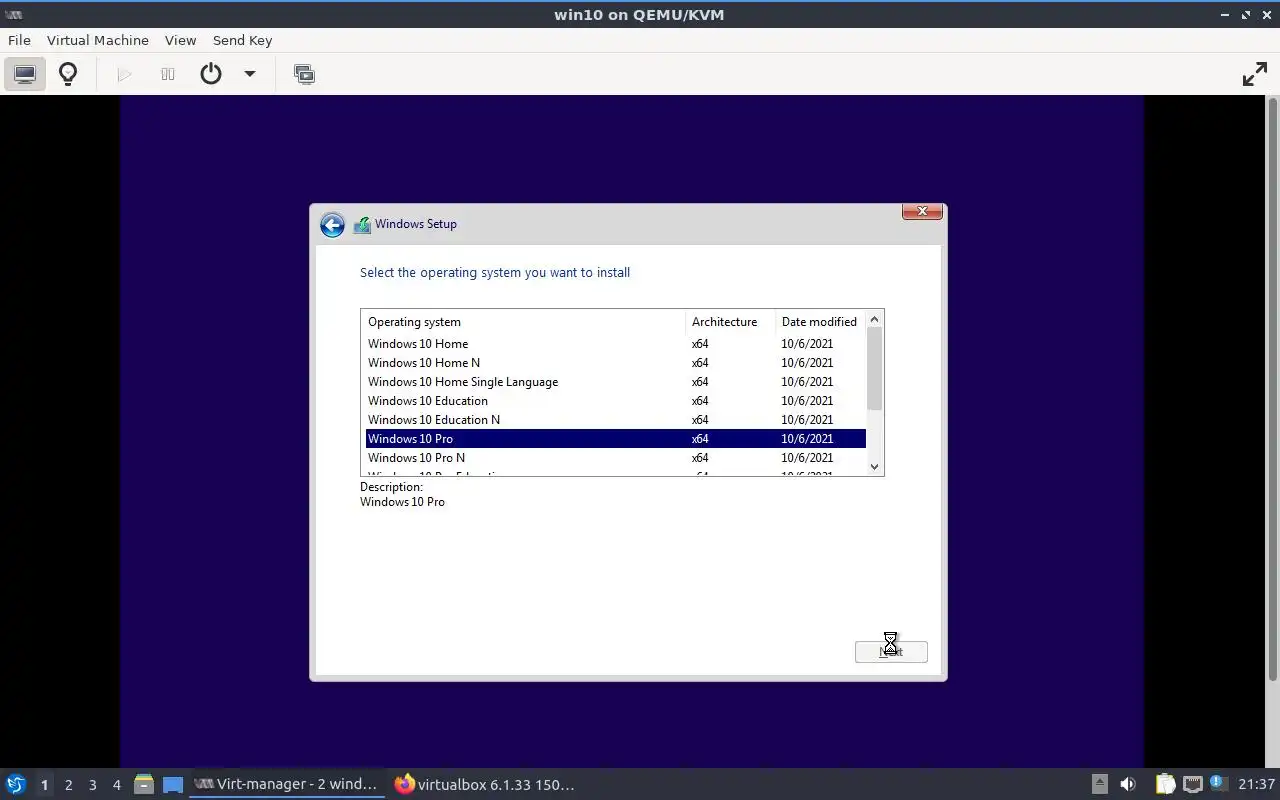Click the virt-viewer window menu icon
The width and height of the screenshot is (1280, 800).
coord(14,15)
